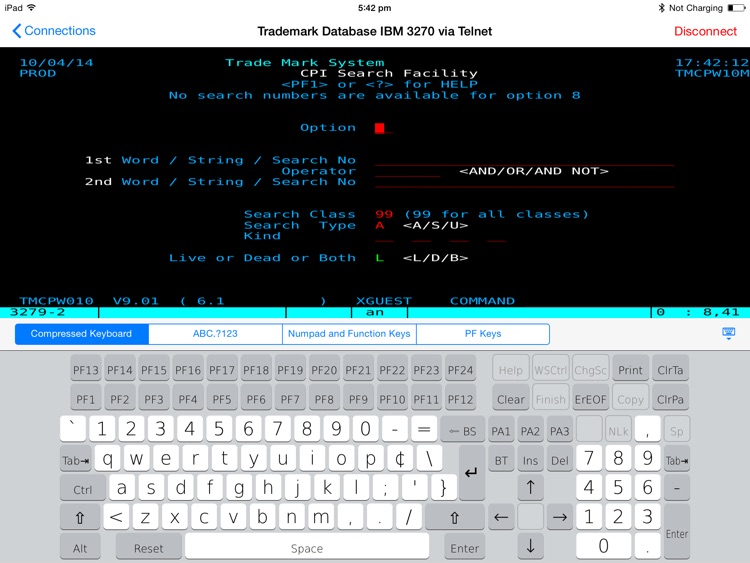The height and width of the screenshot is (563, 750).
Task: Tap the cent sign key
Action: (400, 459)
